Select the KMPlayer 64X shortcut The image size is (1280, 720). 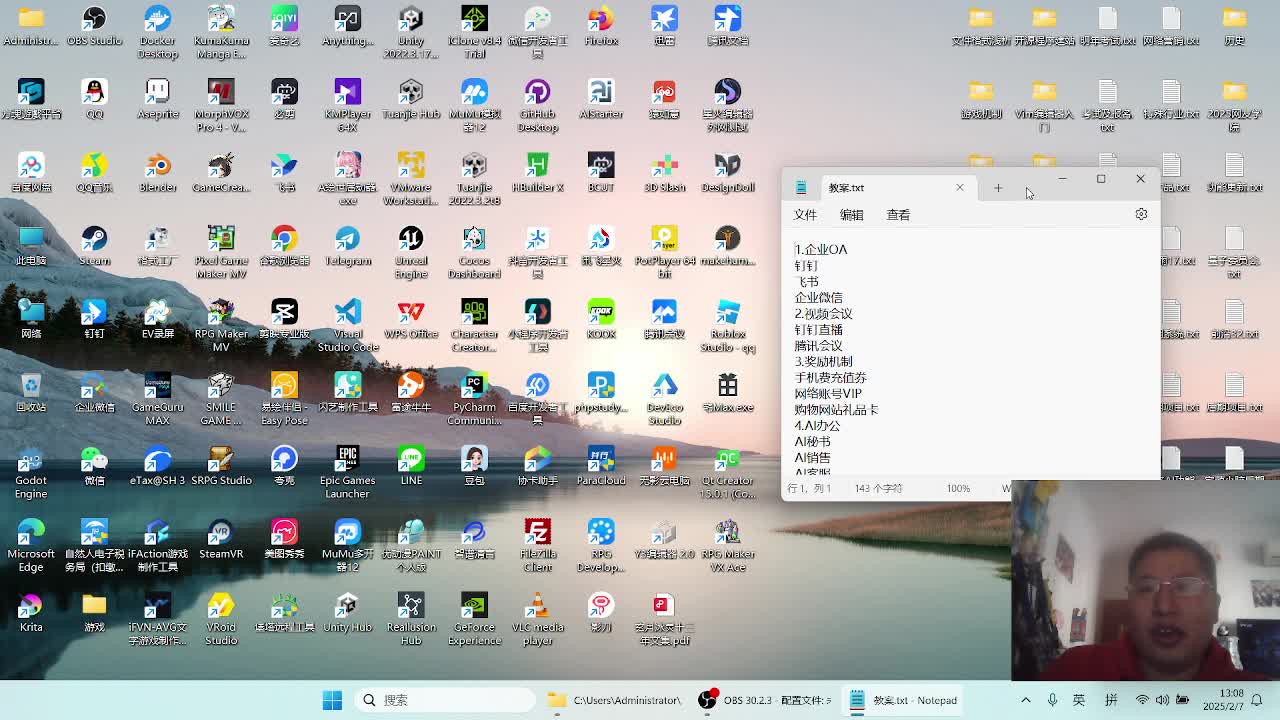(x=347, y=106)
